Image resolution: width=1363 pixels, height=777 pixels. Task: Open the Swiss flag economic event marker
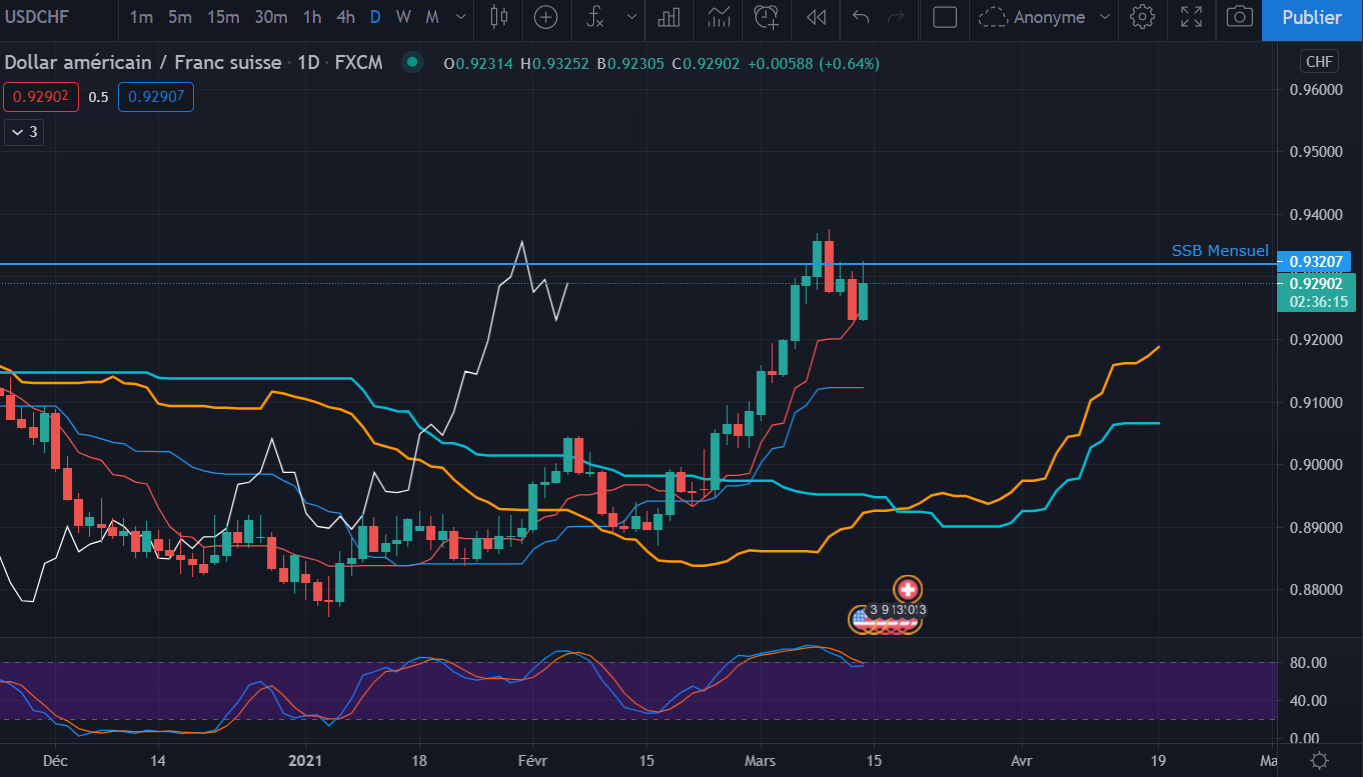click(x=908, y=589)
